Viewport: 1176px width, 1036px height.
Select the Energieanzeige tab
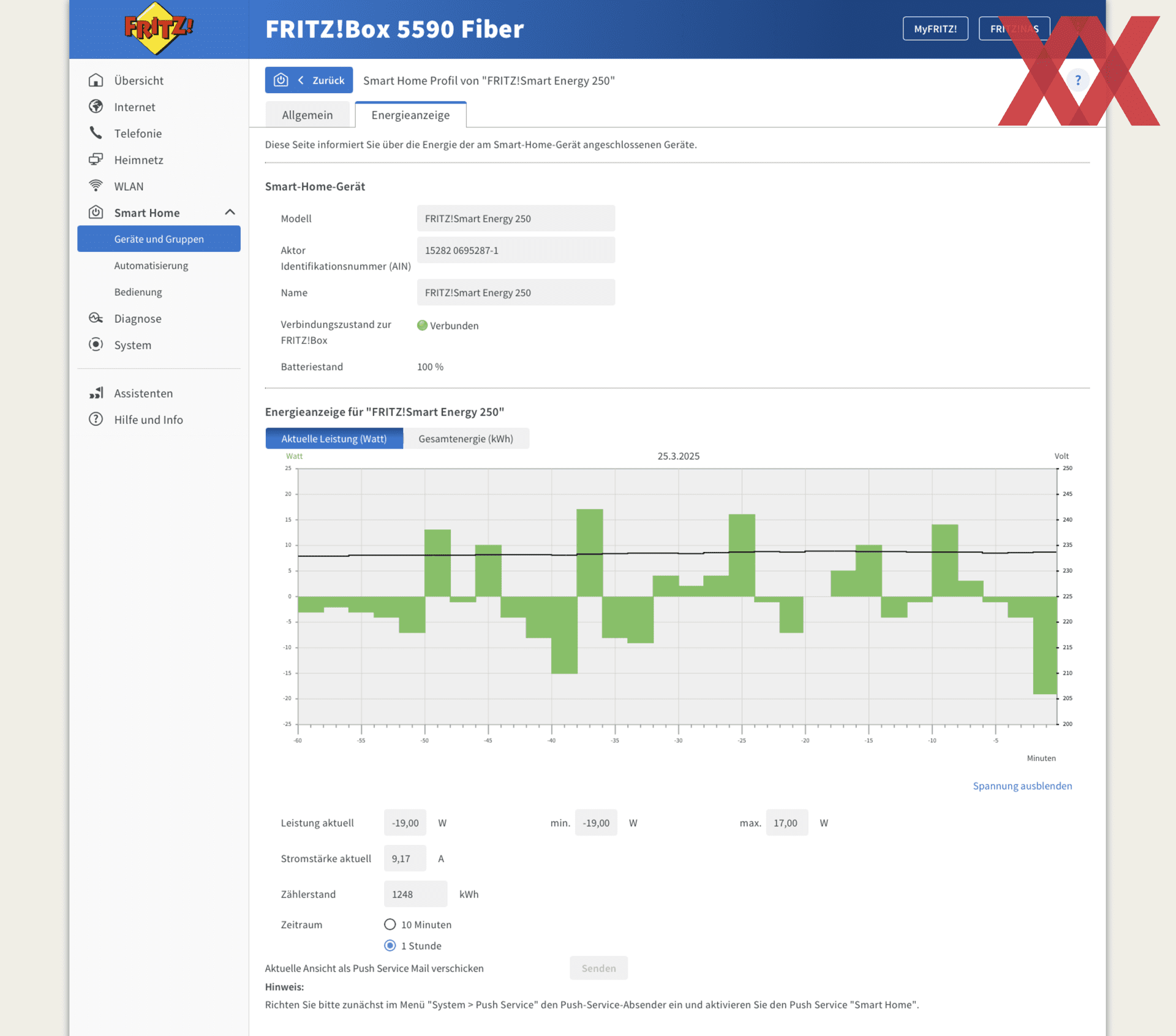[410, 115]
